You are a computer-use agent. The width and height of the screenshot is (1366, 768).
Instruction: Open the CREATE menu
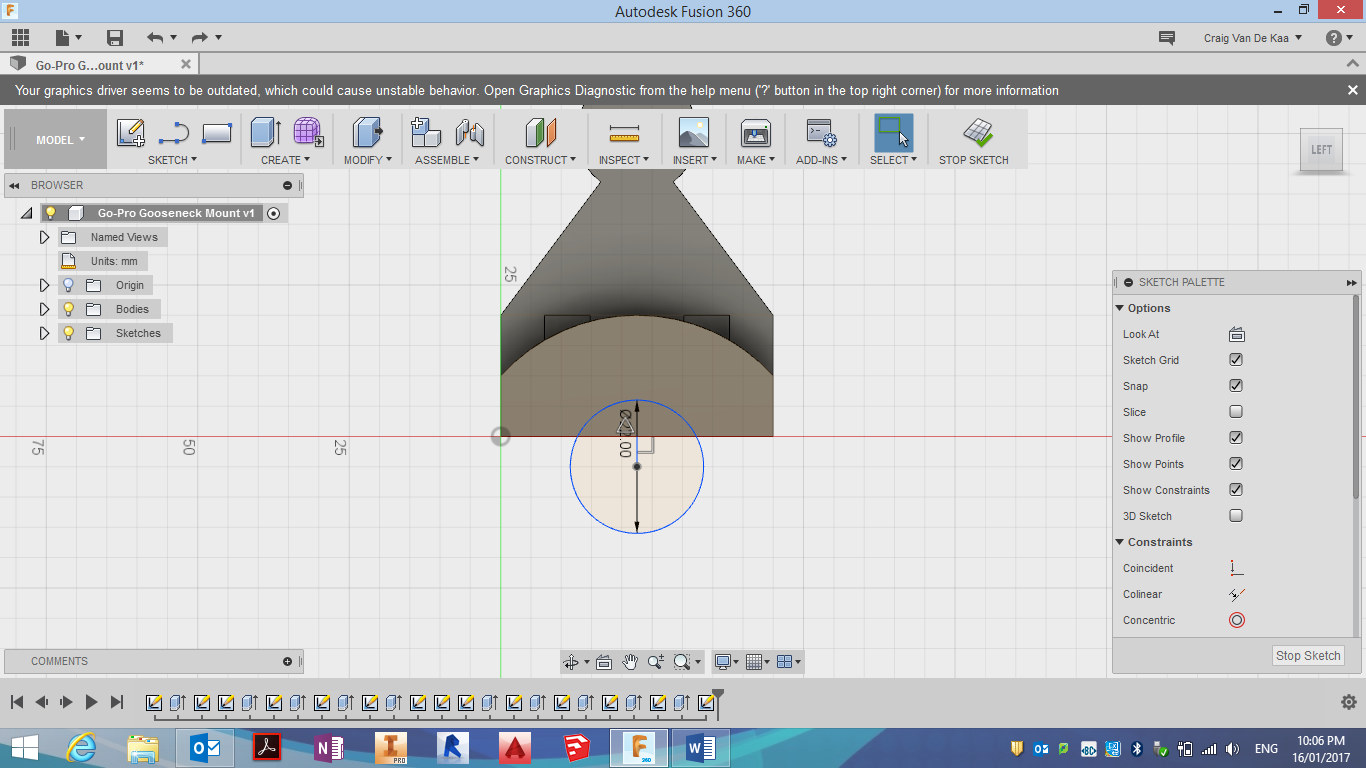286,160
